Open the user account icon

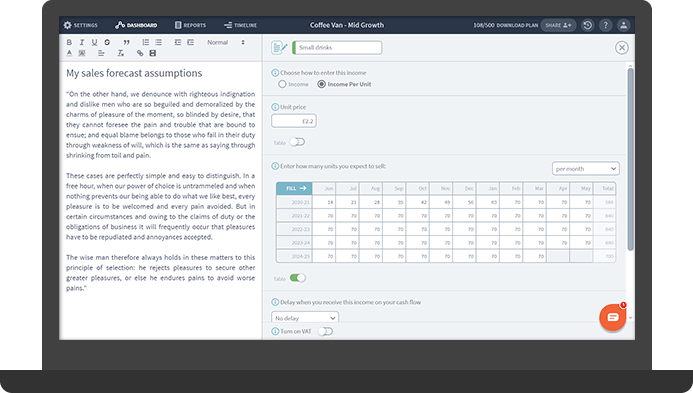[624, 25]
